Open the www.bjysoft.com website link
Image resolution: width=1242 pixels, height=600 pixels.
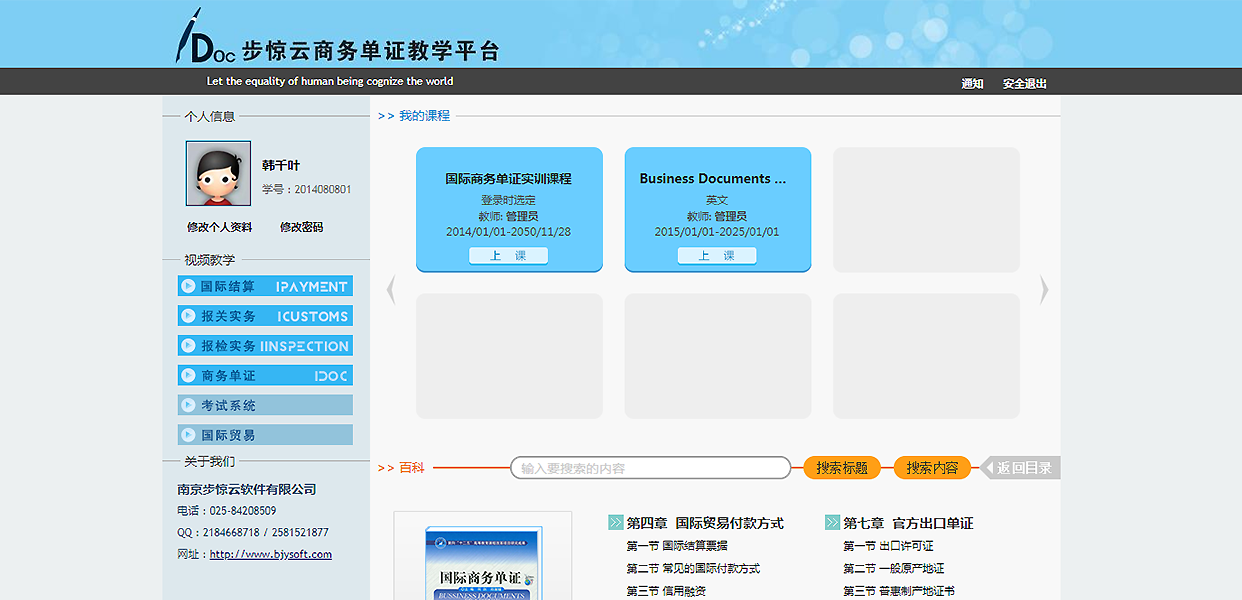tap(270, 554)
